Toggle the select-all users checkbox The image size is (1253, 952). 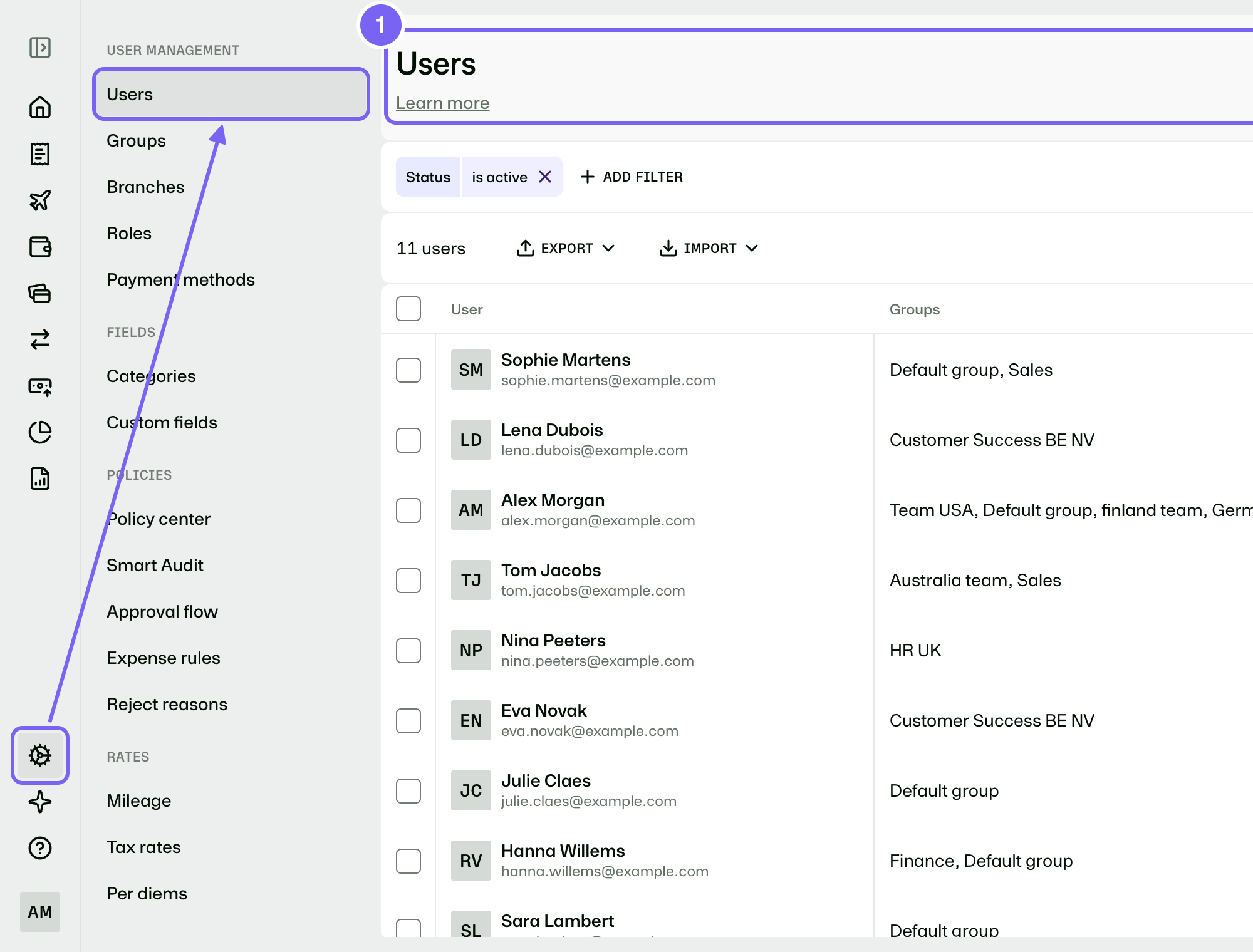408,309
